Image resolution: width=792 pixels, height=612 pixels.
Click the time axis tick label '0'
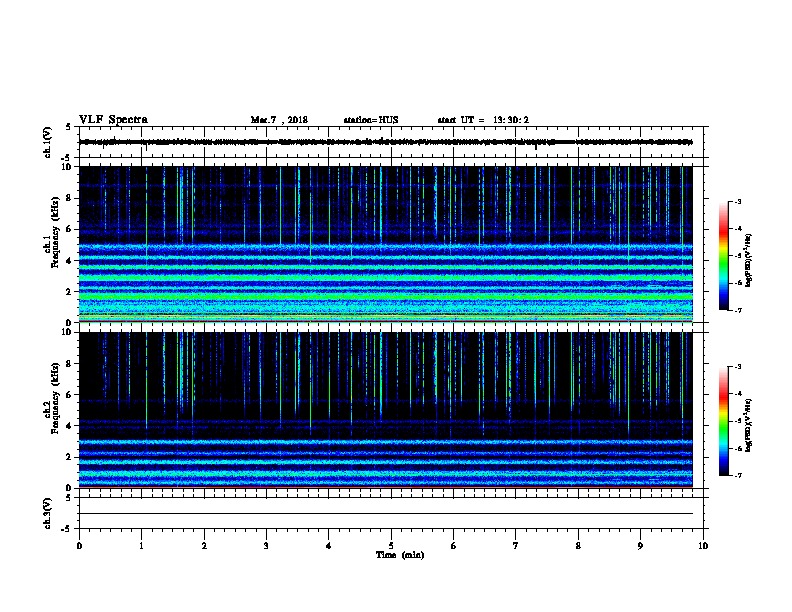click(x=79, y=546)
